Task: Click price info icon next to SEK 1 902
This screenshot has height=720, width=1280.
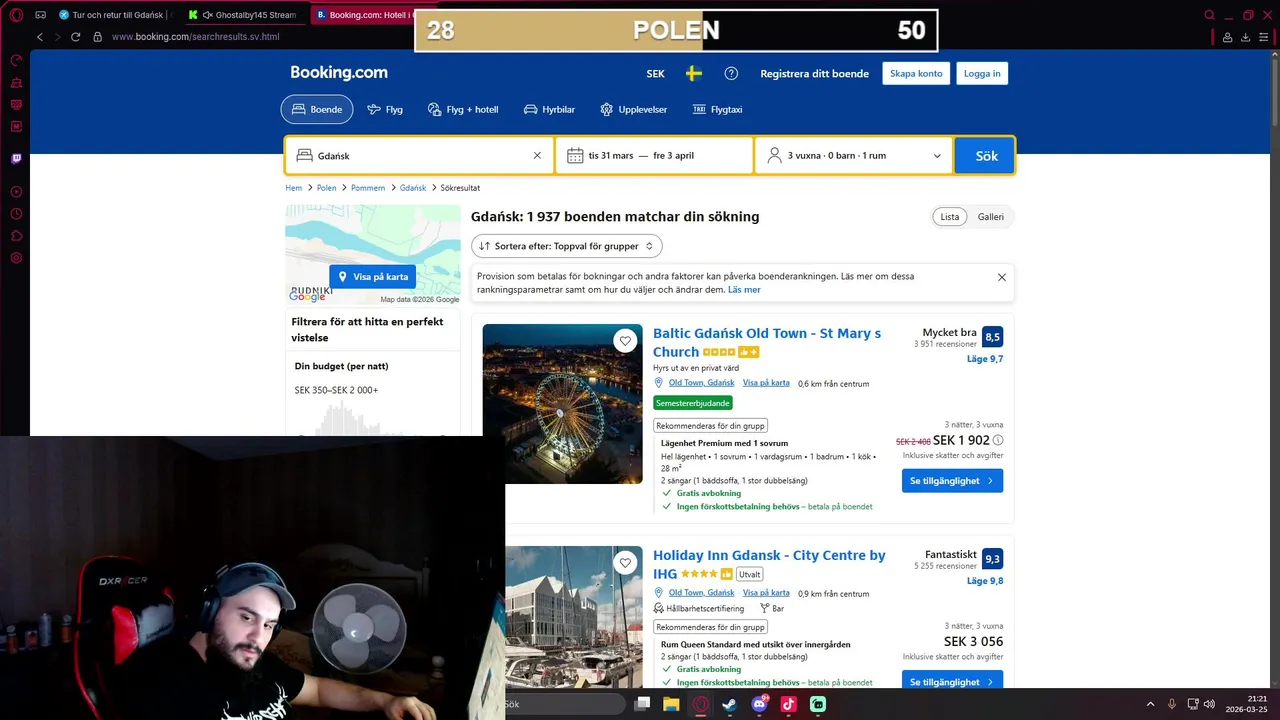Action: click(x=998, y=440)
